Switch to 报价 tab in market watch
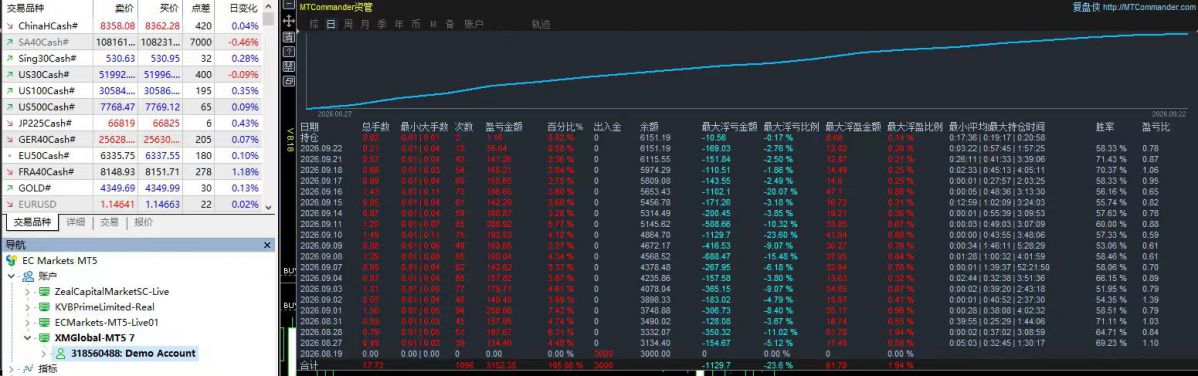The width and height of the screenshot is (1198, 376). (143, 222)
